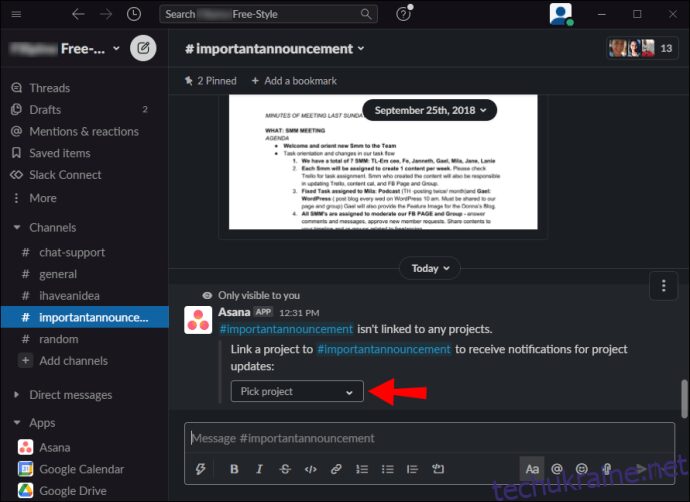Open the #importantannouncement channel header menu
Image resolution: width=690 pixels, height=502 pixels.
[275, 48]
